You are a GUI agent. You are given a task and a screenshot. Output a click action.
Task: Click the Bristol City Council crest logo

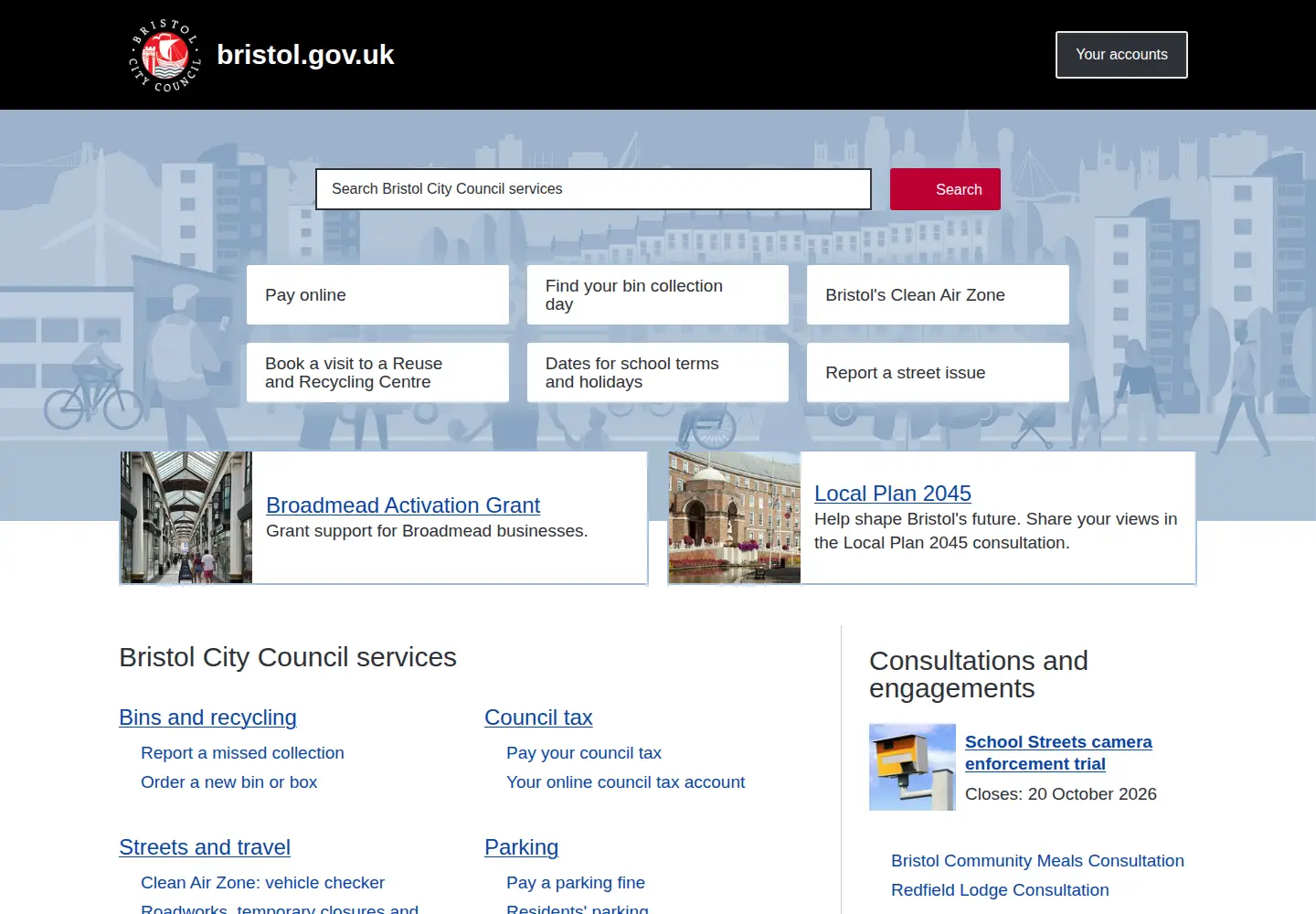164,55
